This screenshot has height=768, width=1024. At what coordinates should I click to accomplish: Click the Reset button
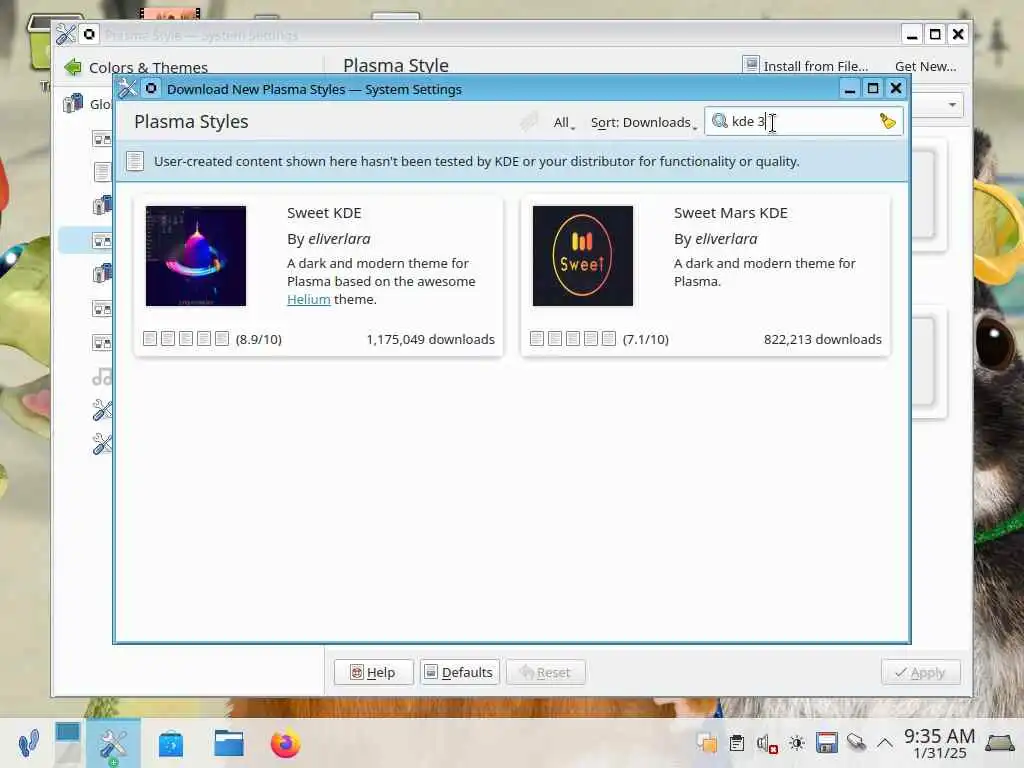click(x=545, y=672)
